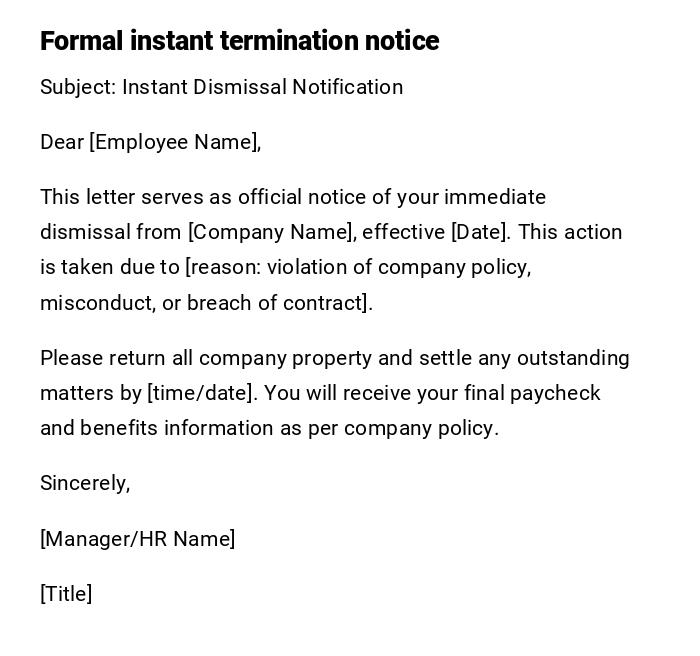
Task: Click the [Title] placeholder
Action: (66, 594)
